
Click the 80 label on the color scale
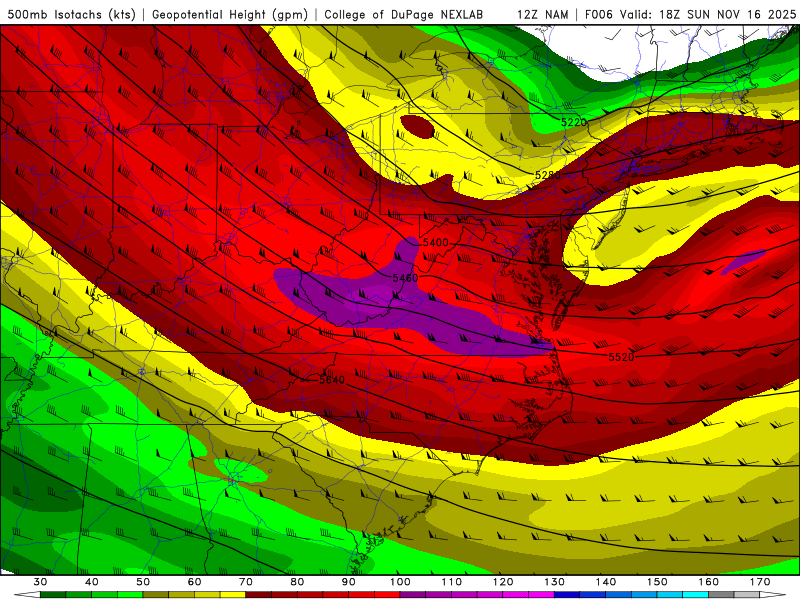click(297, 582)
